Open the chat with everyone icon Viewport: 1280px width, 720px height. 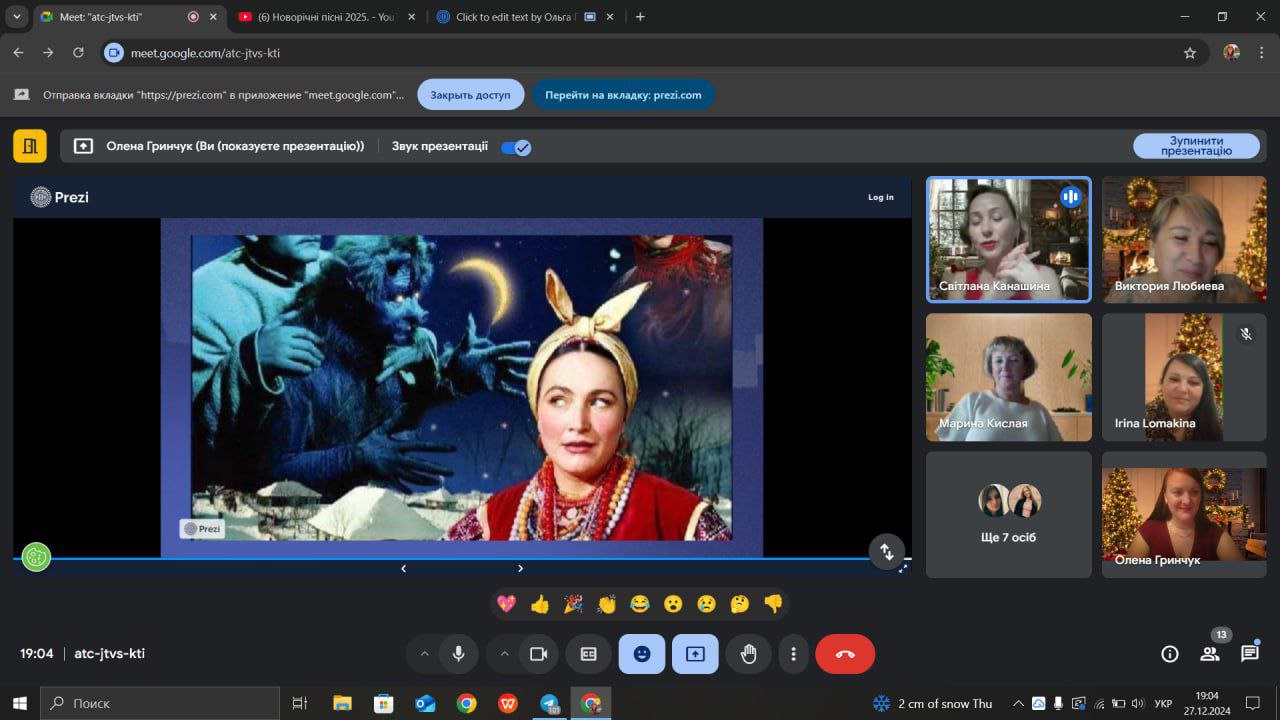point(1250,654)
